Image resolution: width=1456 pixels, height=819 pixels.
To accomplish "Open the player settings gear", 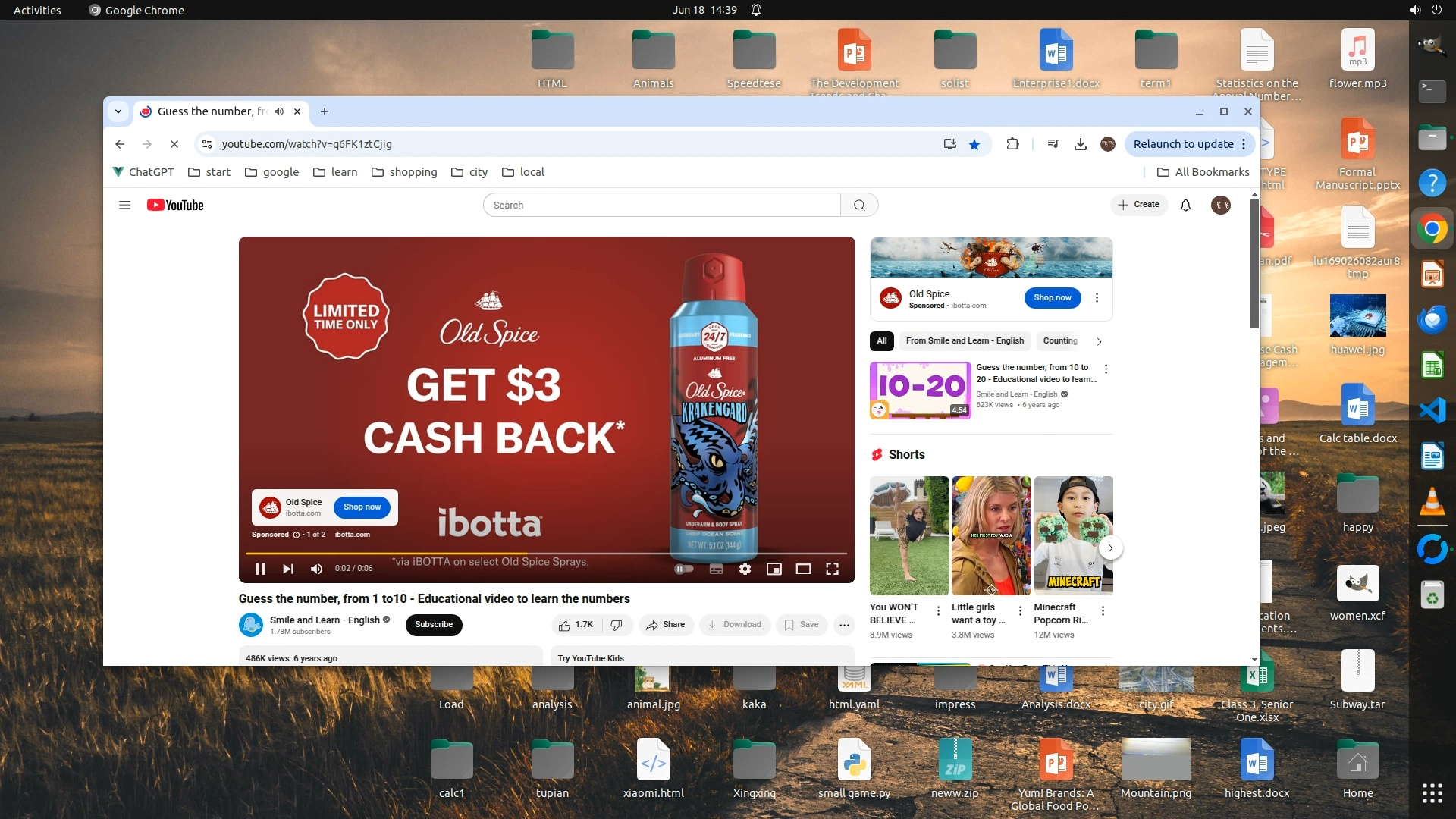I will pyautogui.click(x=745, y=569).
